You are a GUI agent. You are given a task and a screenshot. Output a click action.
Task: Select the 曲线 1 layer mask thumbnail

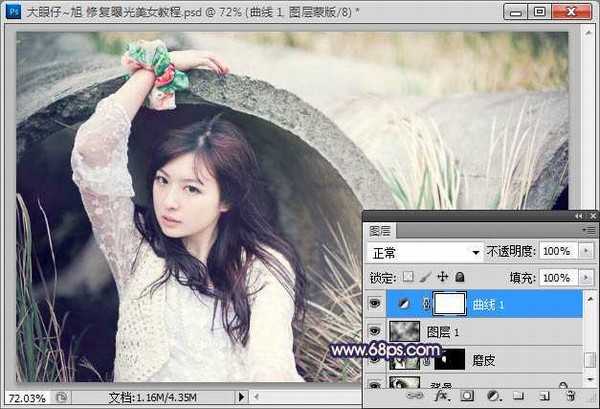tap(450, 304)
